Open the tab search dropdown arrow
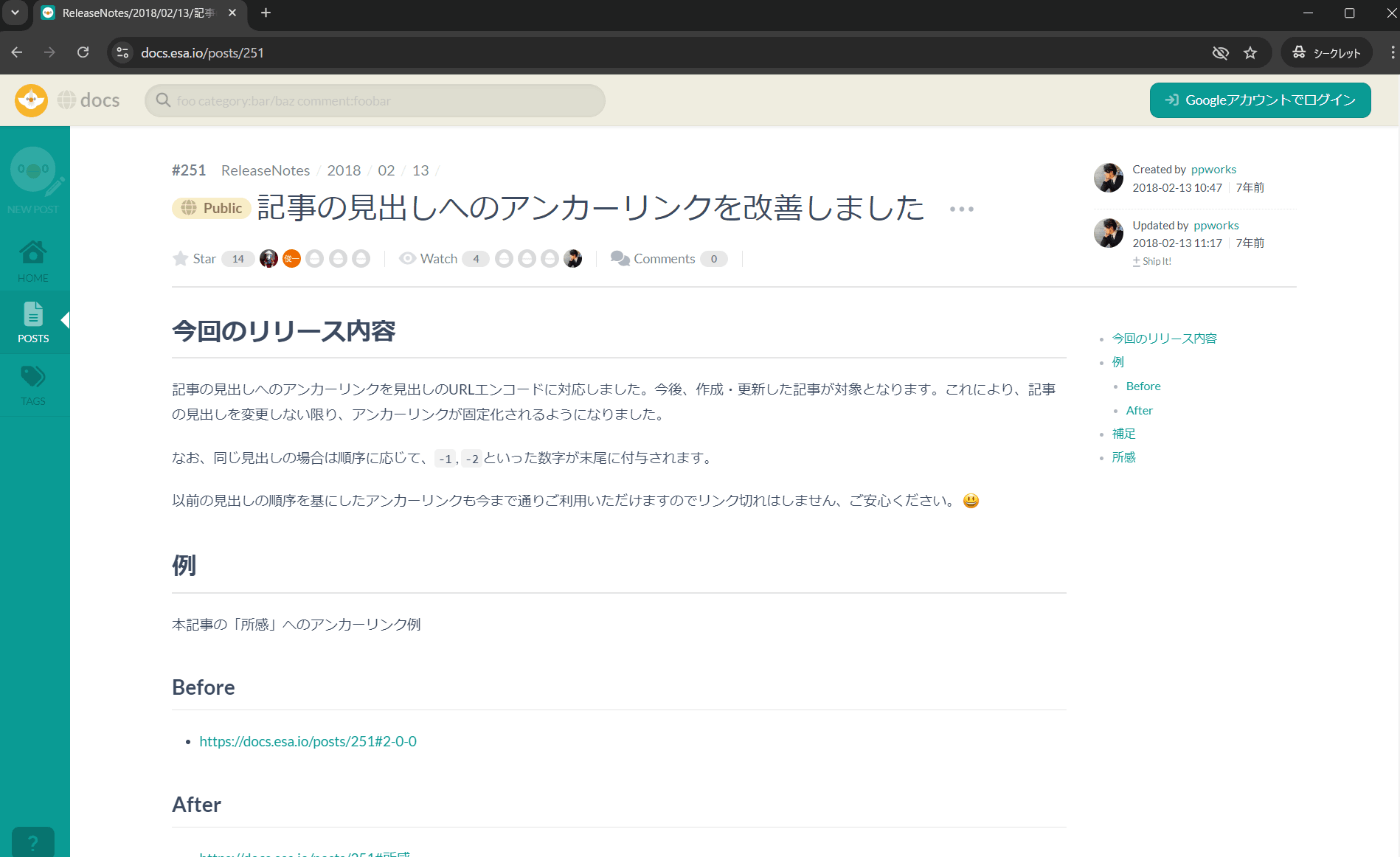 (x=14, y=13)
